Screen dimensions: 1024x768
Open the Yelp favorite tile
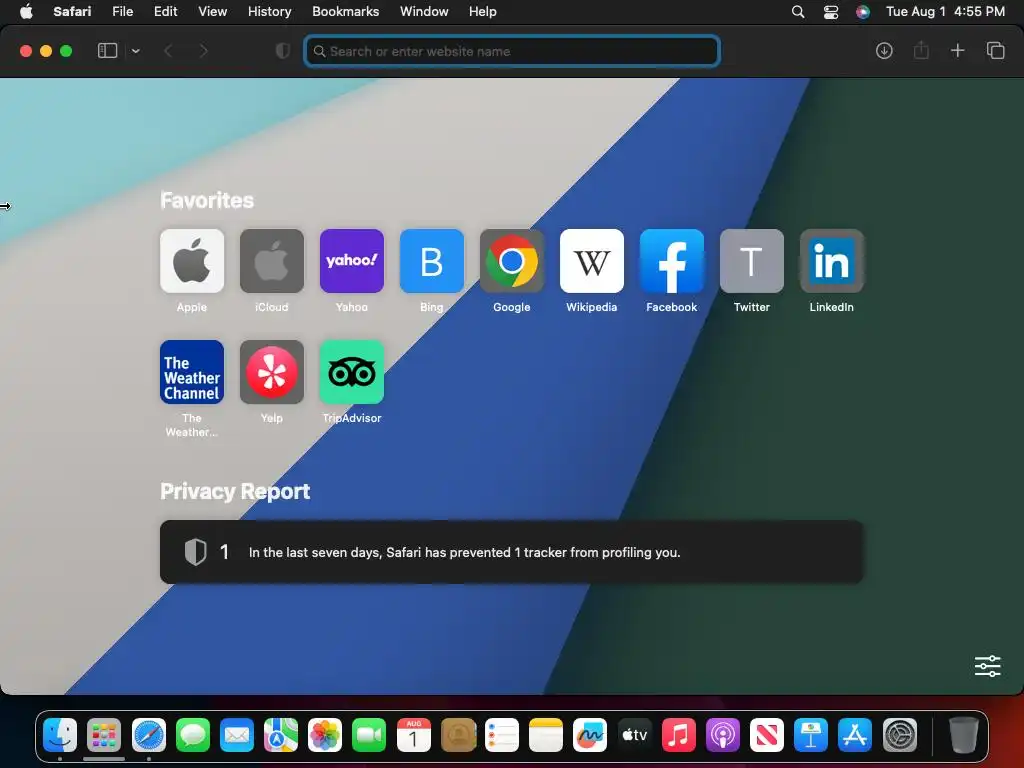tap(272, 372)
